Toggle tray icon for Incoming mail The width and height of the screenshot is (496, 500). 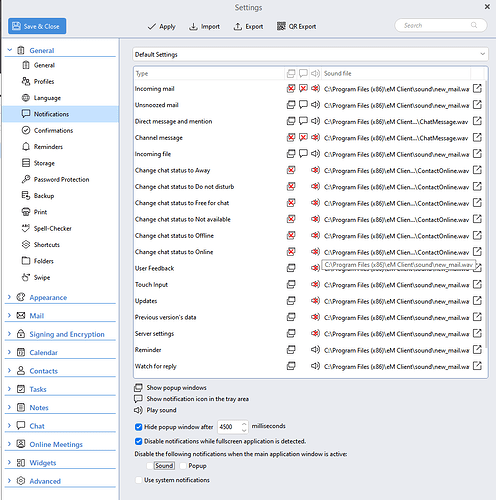click(x=303, y=89)
